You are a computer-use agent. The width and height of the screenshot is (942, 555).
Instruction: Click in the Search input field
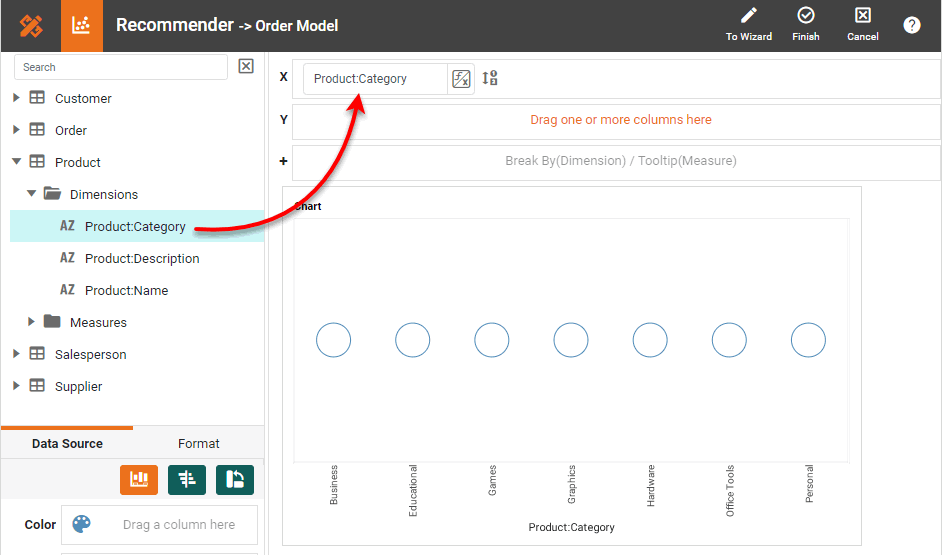(120, 67)
